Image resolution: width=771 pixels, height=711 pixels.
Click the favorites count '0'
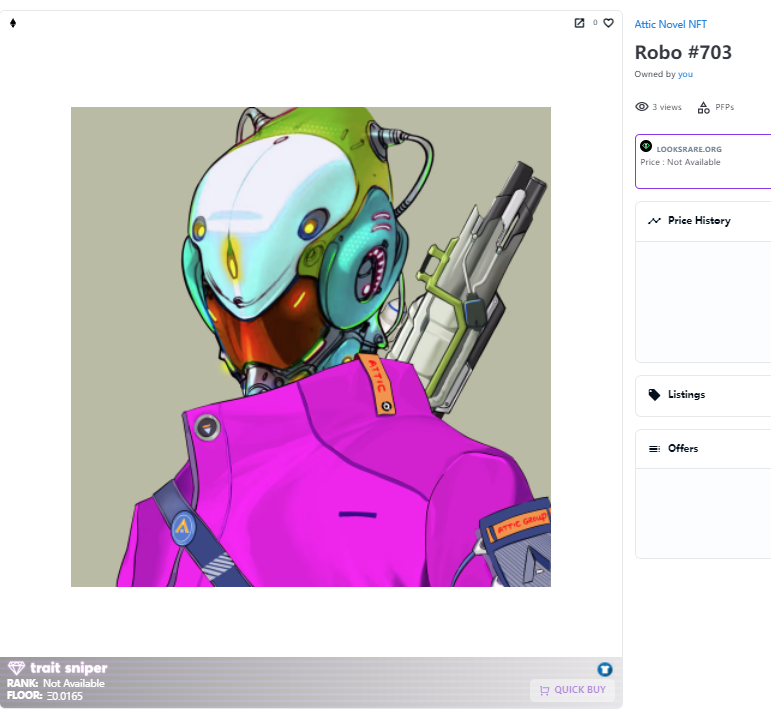pos(595,23)
